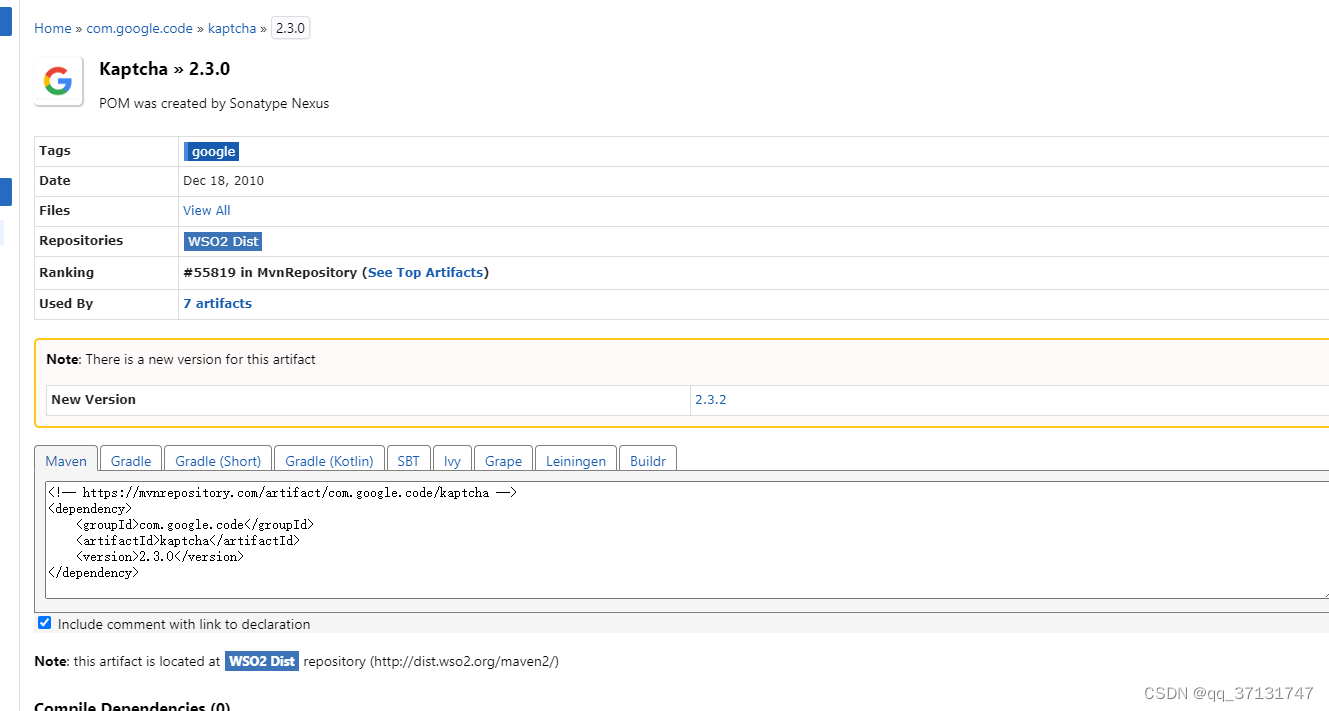This screenshot has width=1329, height=711.
Task: Click the Kaptcha » 2.3.0 heading
Action: click(x=165, y=69)
